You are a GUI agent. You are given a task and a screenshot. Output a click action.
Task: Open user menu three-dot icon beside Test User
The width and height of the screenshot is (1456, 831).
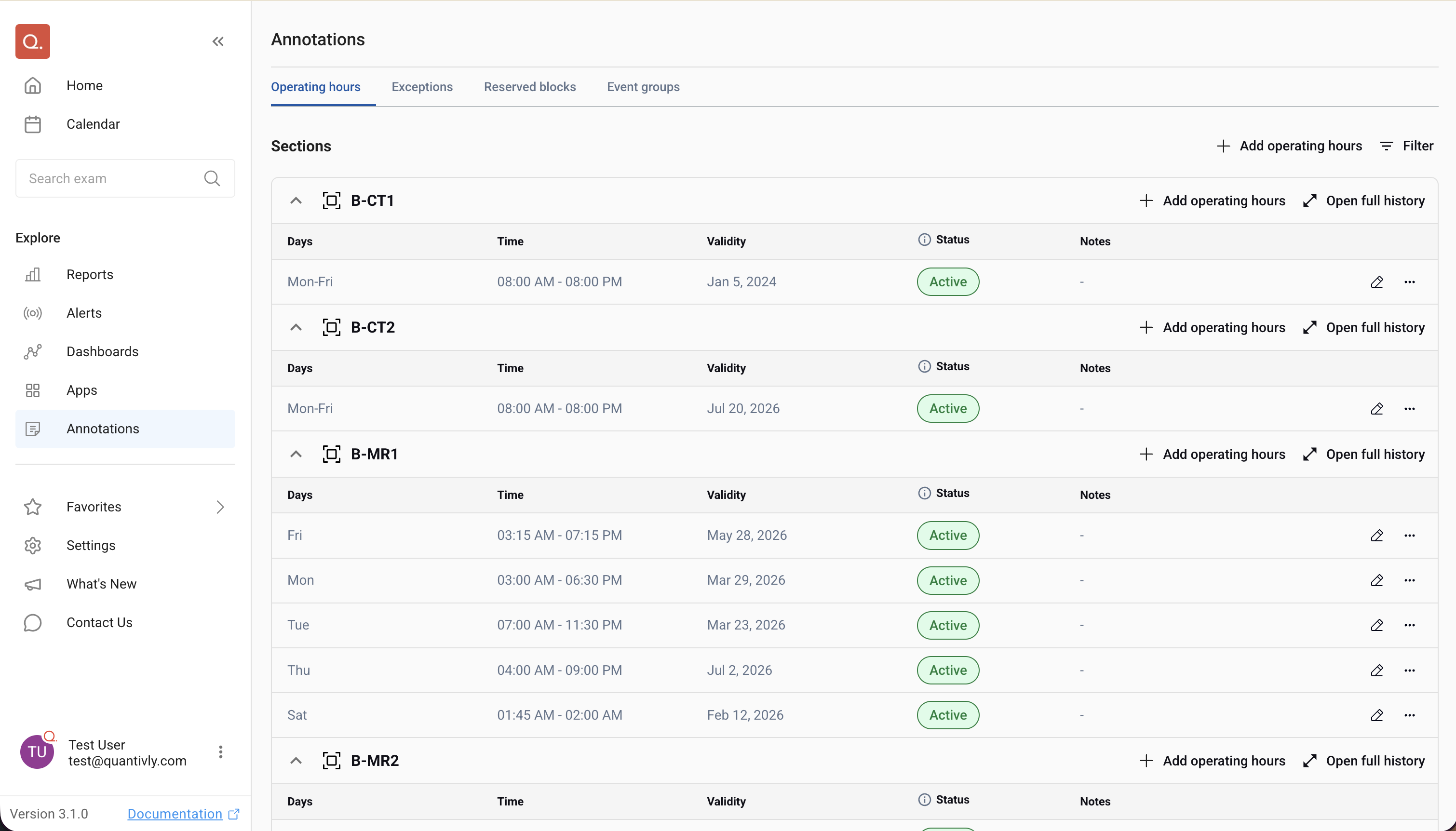coord(220,751)
